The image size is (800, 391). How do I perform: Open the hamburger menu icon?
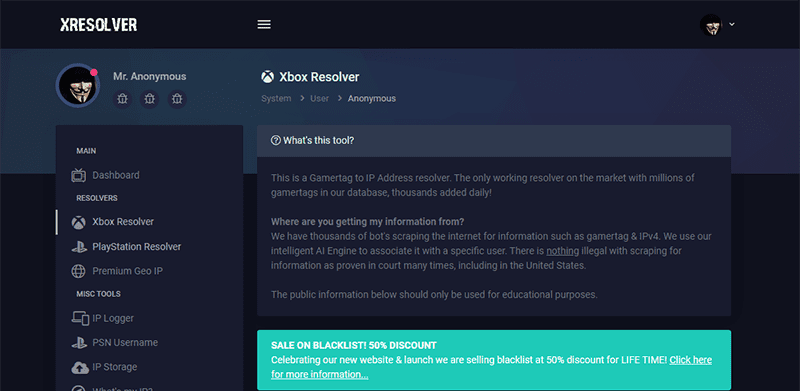coord(264,25)
